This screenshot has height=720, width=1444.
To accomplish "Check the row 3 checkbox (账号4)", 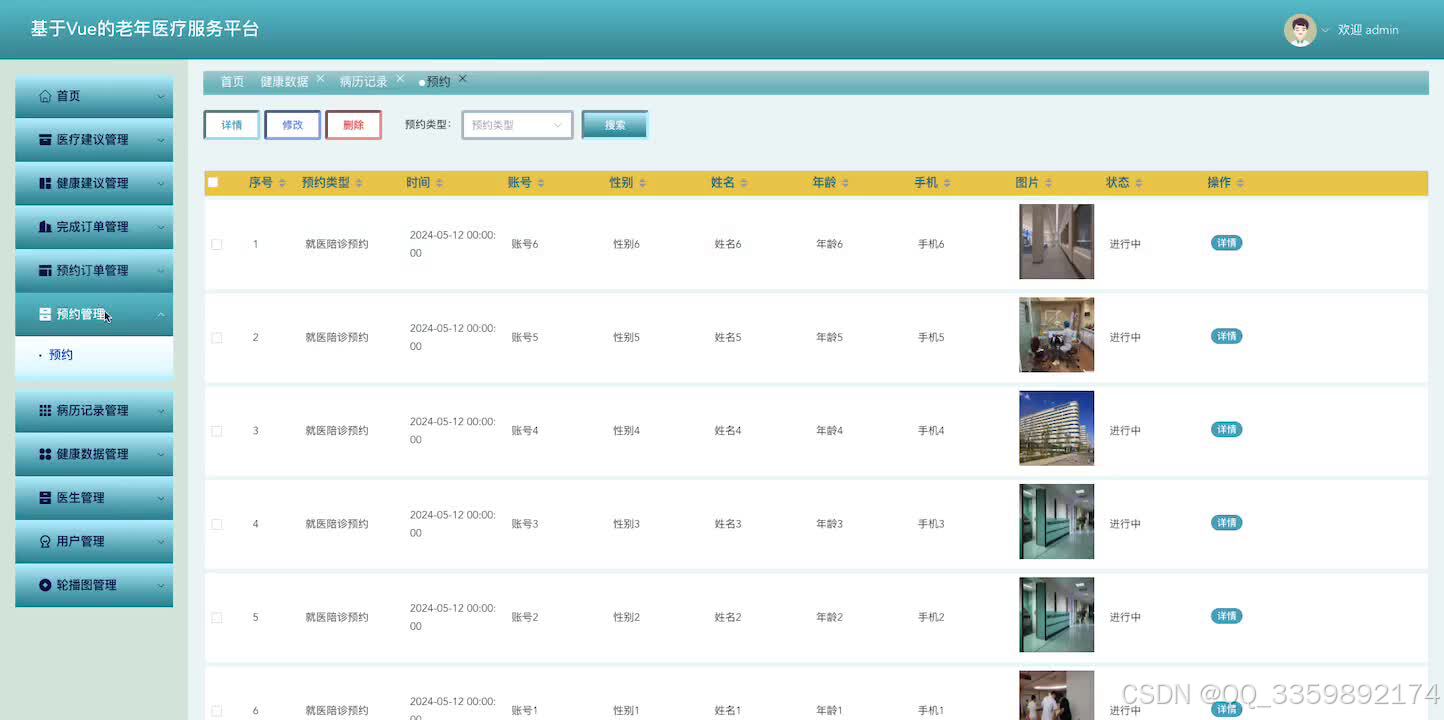I will point(216,431).
